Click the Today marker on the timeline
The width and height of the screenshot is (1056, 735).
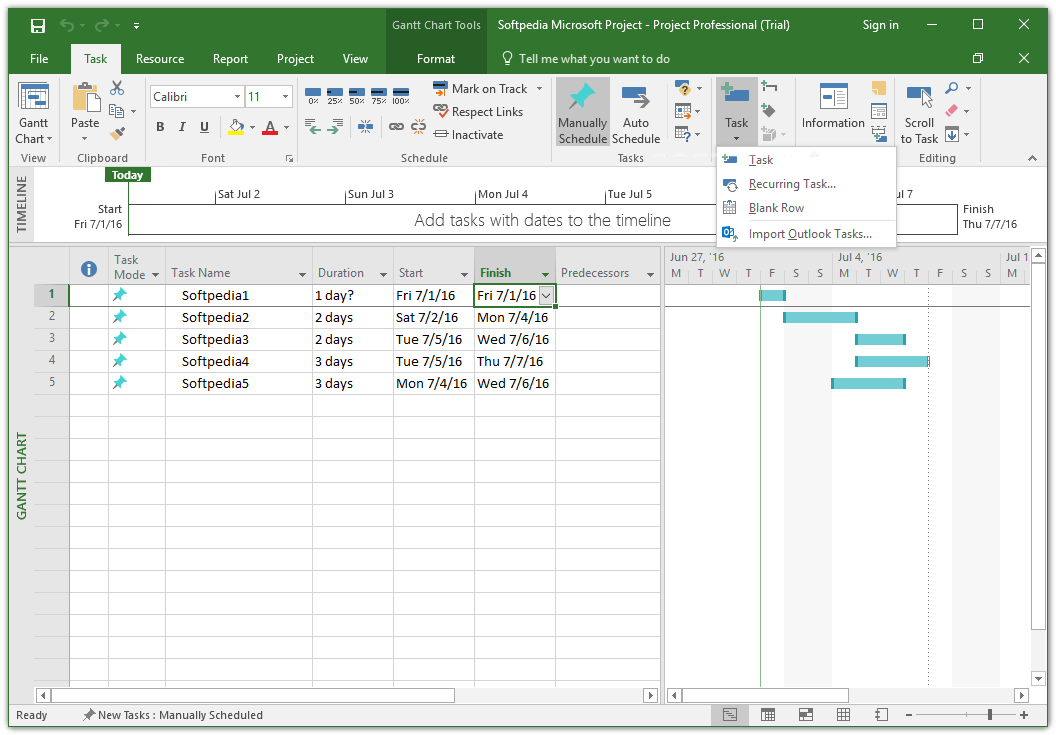[x=128, y=175]
